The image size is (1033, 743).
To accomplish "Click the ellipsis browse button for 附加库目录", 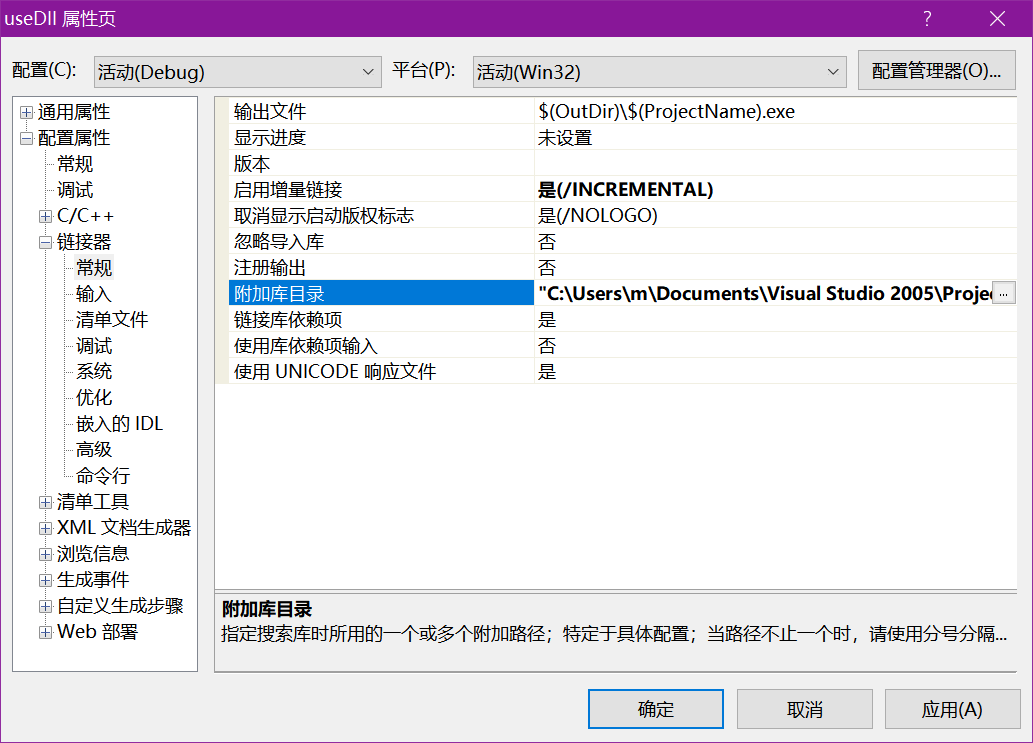I will (x=1003, y=293).
